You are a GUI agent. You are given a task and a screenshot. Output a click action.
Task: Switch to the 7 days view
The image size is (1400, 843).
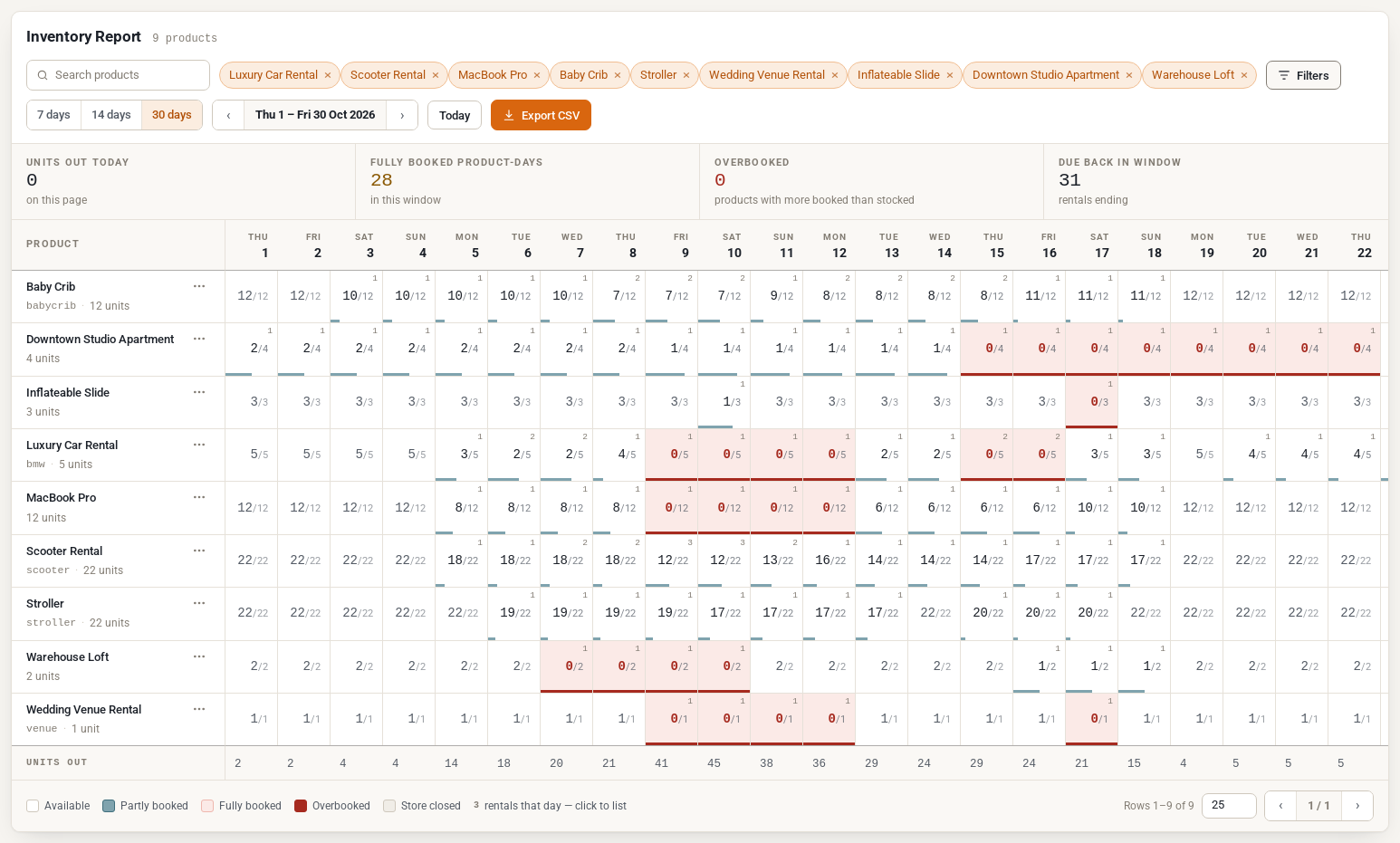pos(53,115)
